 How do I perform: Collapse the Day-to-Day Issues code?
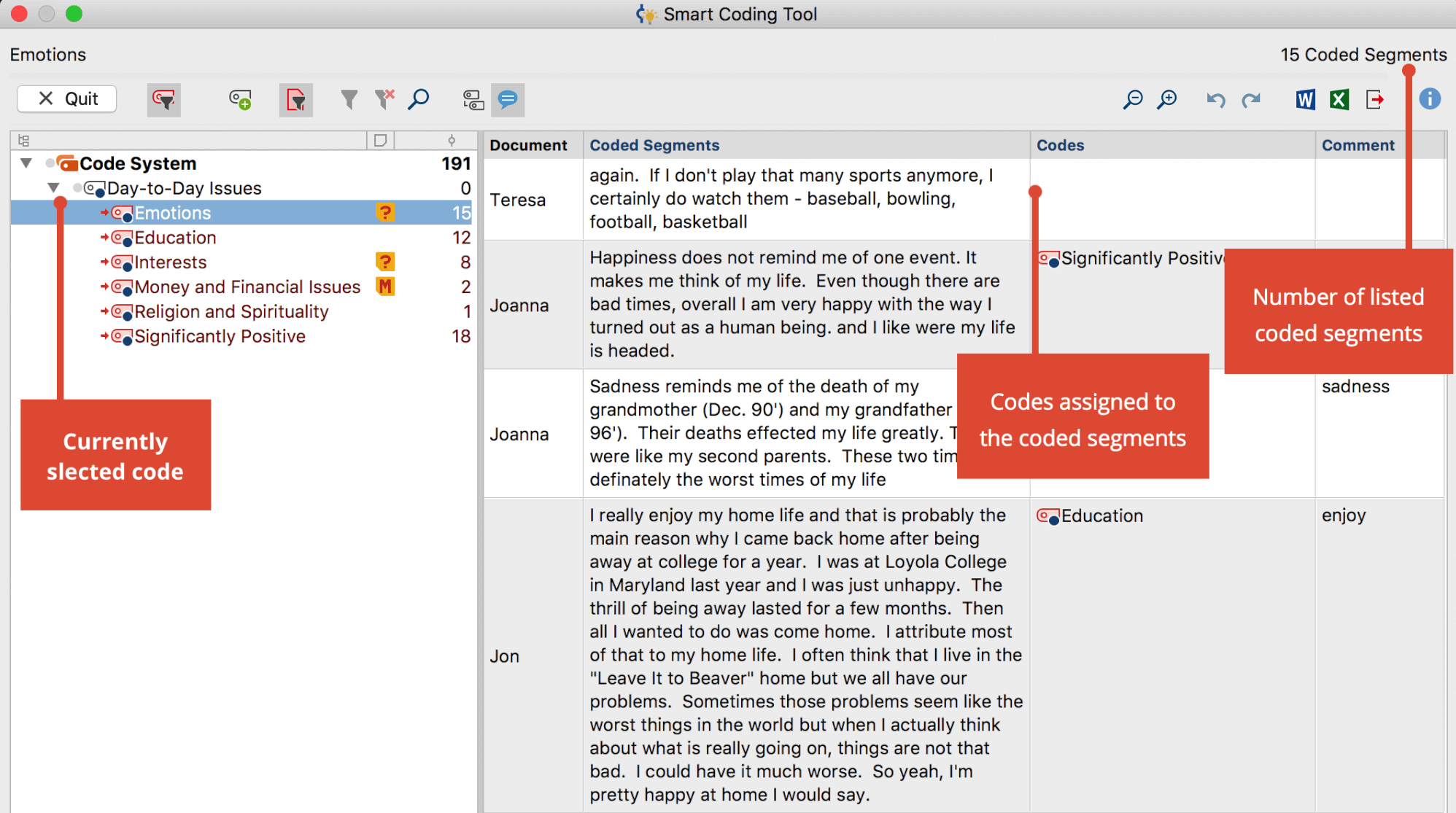click(53, 188)
